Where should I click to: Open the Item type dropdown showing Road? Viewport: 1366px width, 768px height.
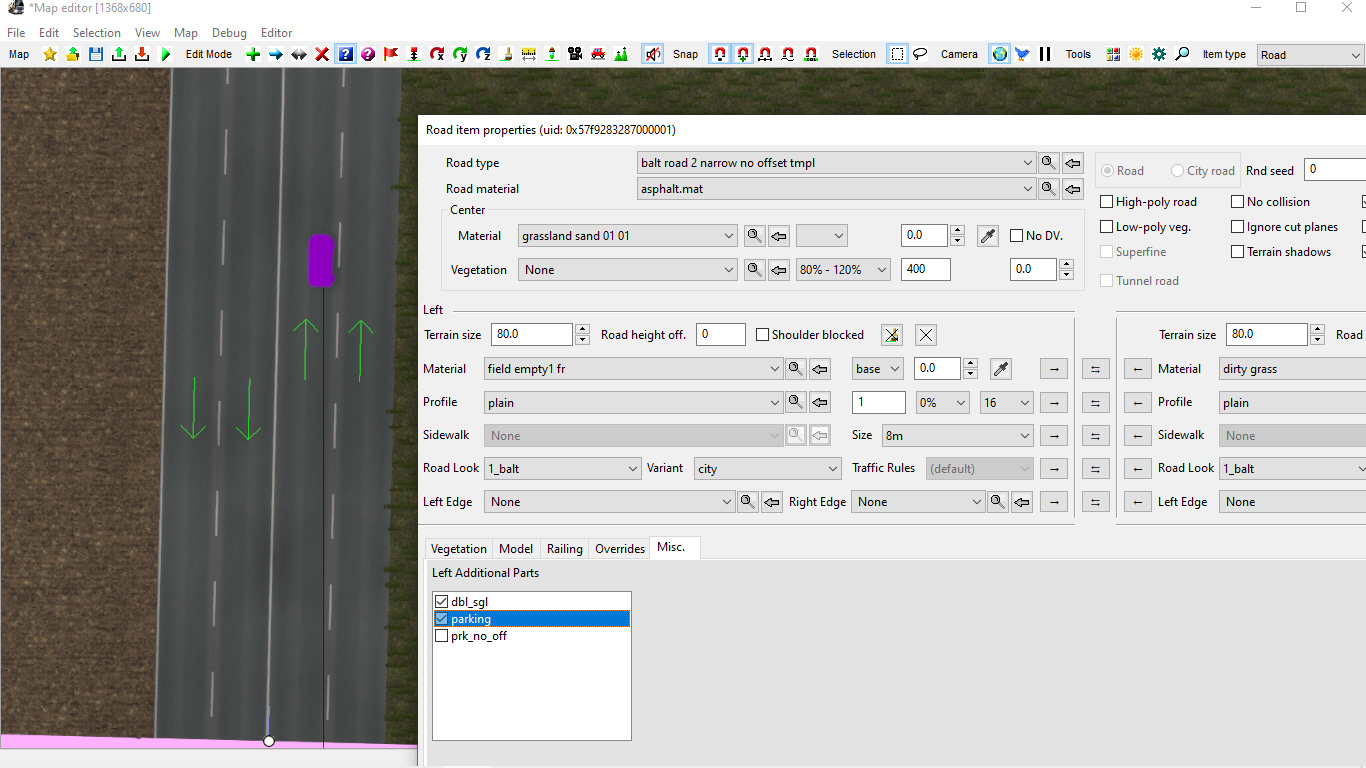point(1310,55)
